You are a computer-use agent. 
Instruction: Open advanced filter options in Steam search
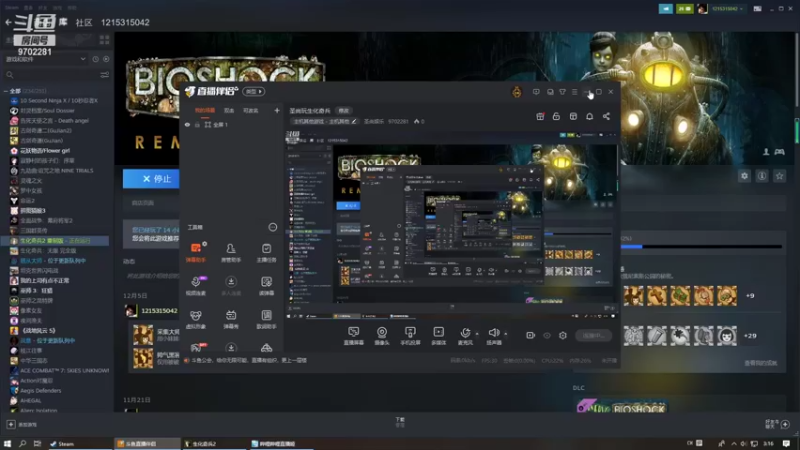105,75
